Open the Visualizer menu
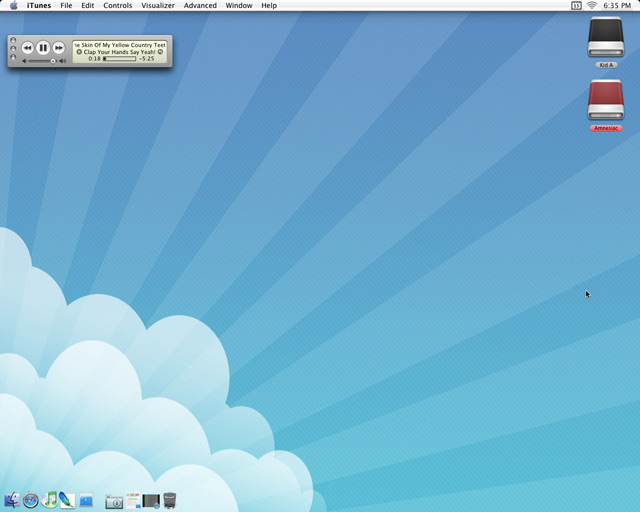The height and width of the screenshot is (512, 640). pyautogui.click(x=158, y=5)
